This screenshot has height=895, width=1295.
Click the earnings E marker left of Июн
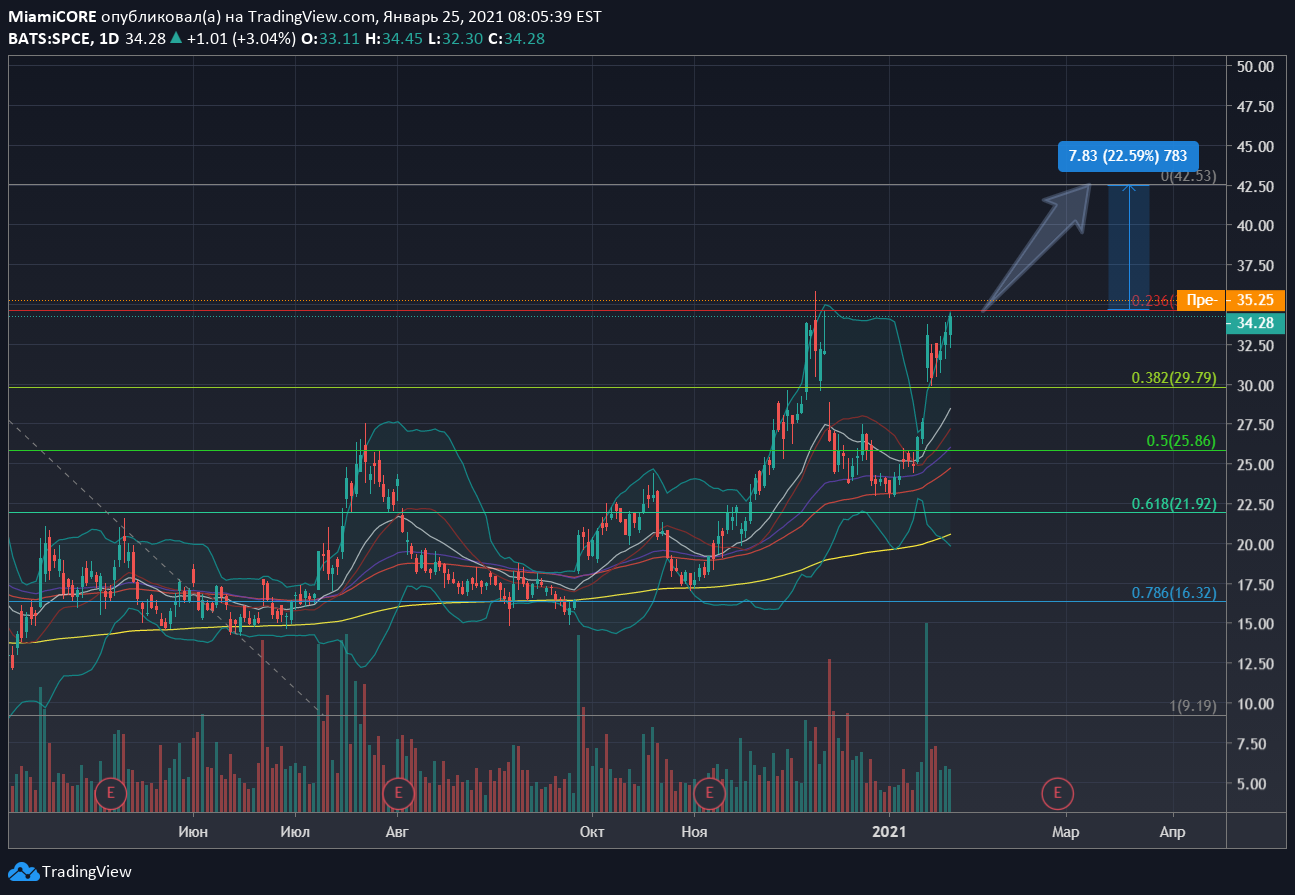[111, 794]
